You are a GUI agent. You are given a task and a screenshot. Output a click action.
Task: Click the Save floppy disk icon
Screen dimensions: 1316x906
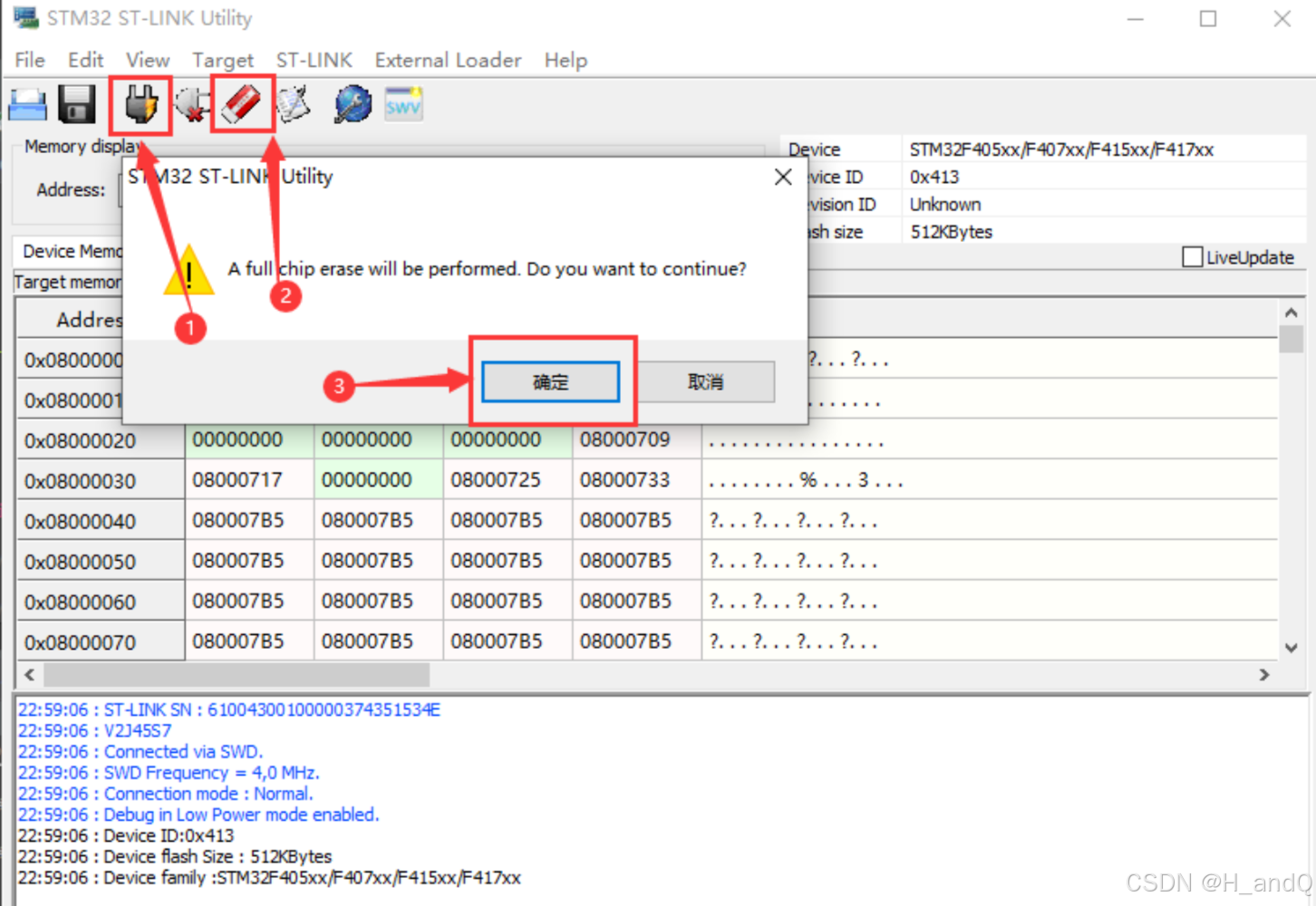tap(77, 105)
